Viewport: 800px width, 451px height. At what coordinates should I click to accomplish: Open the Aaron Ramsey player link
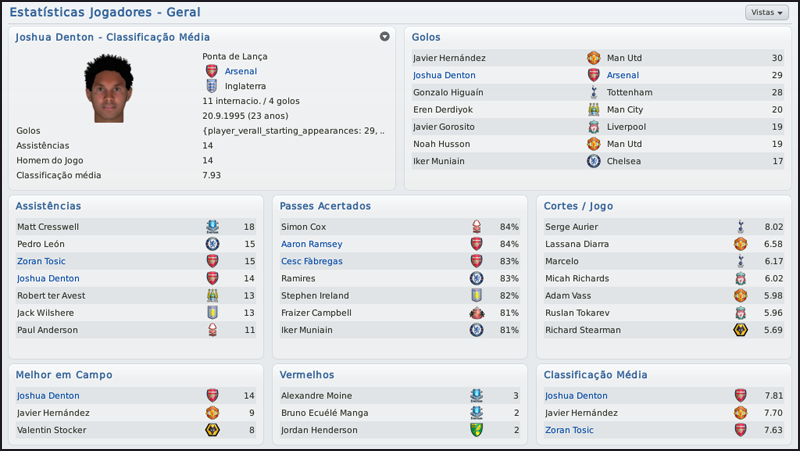(x=311, y=244)
